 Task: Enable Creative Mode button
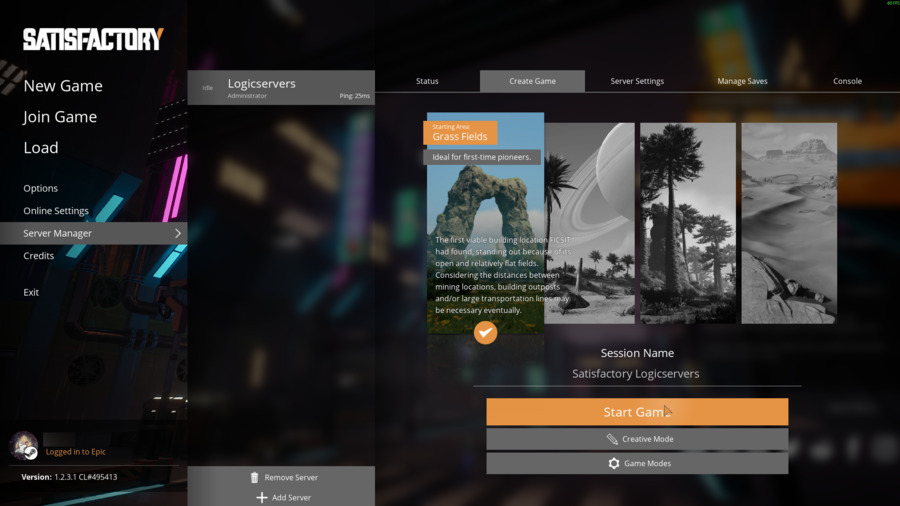click(637, 439)
